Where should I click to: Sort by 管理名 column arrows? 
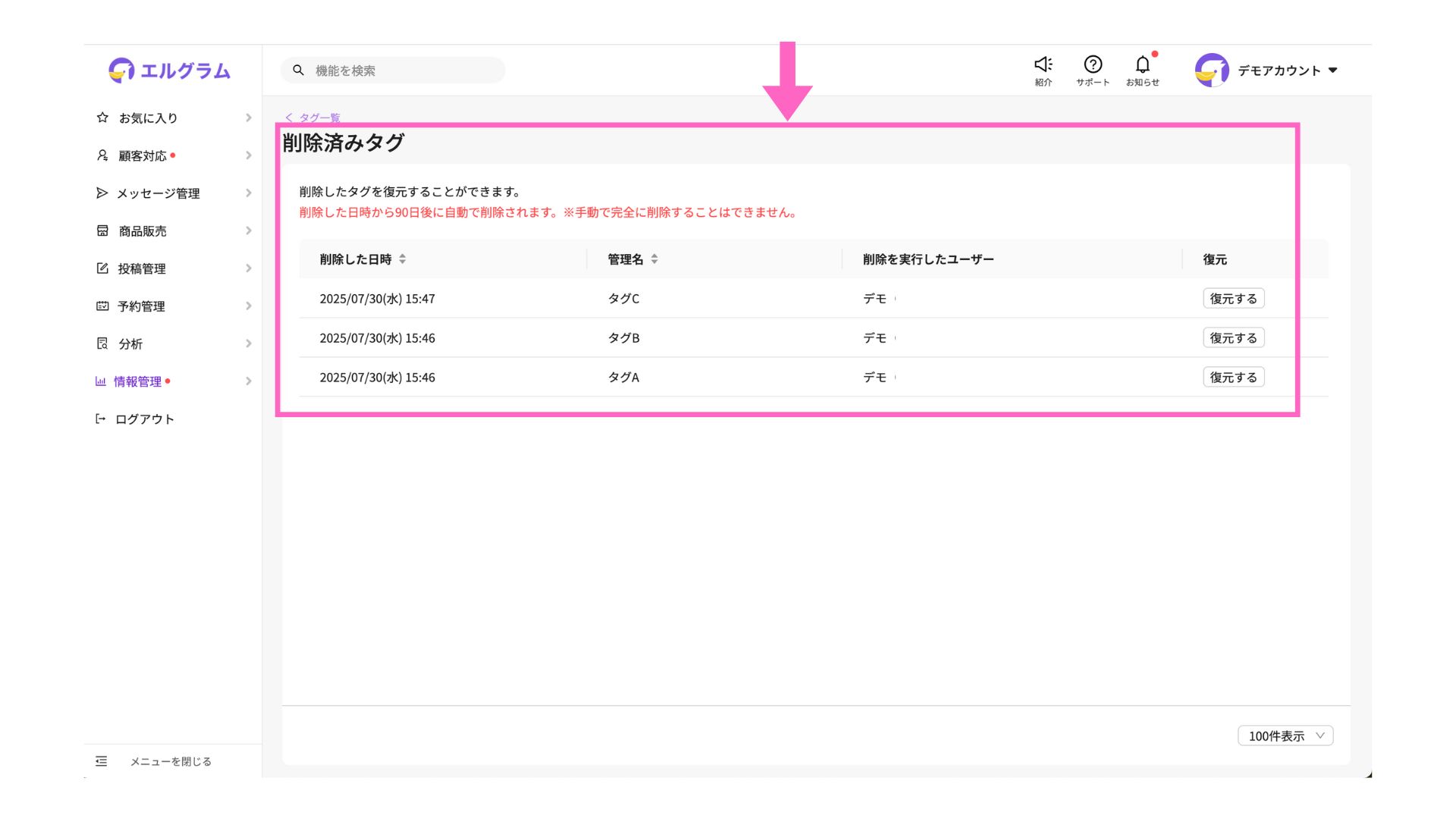[654, 259]
